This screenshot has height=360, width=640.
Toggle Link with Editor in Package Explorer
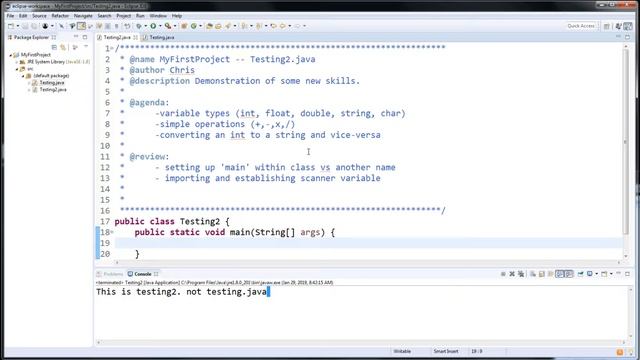pos(63,47)
